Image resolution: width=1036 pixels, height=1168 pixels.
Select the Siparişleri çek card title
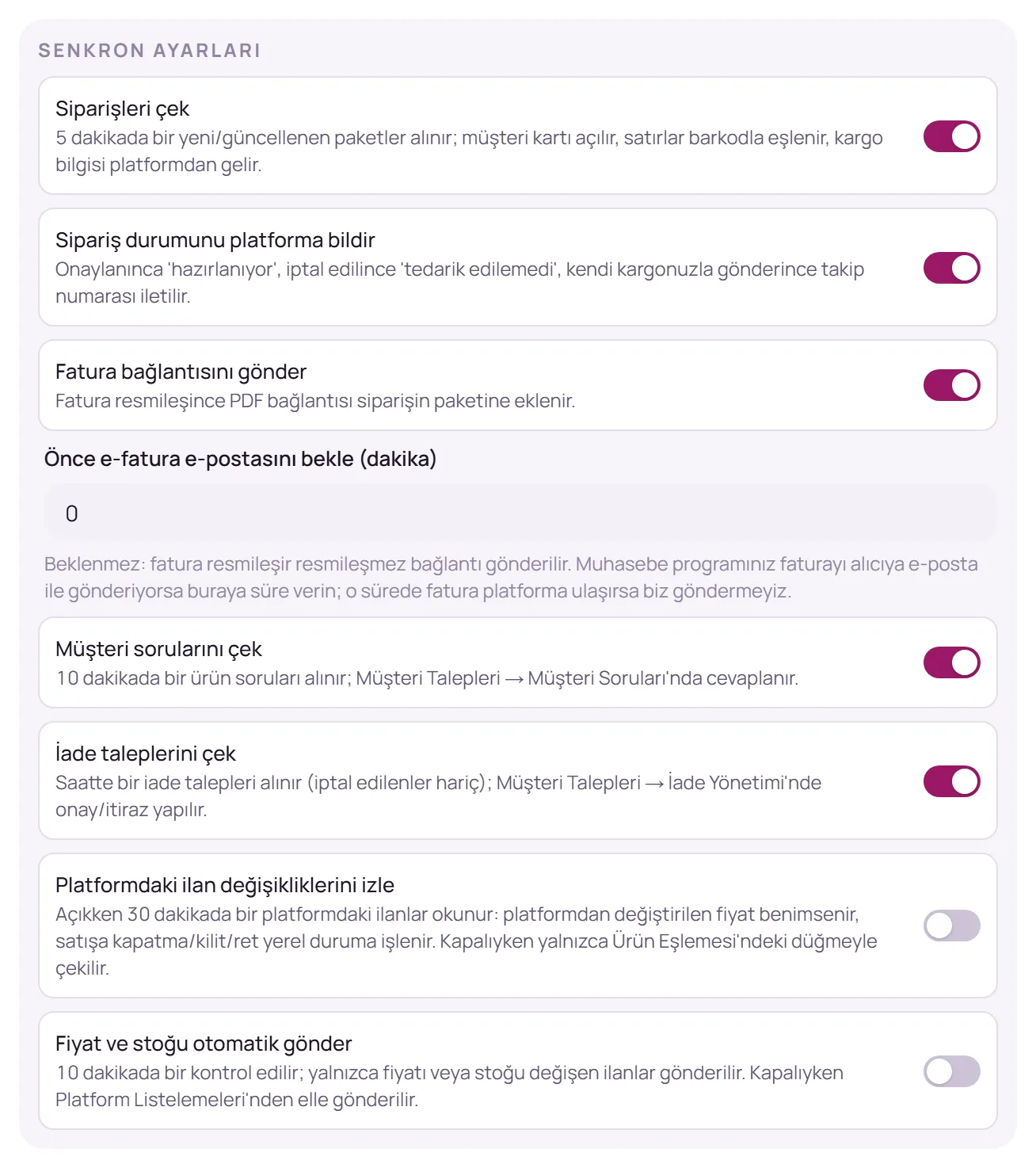[x=123, y=109]
